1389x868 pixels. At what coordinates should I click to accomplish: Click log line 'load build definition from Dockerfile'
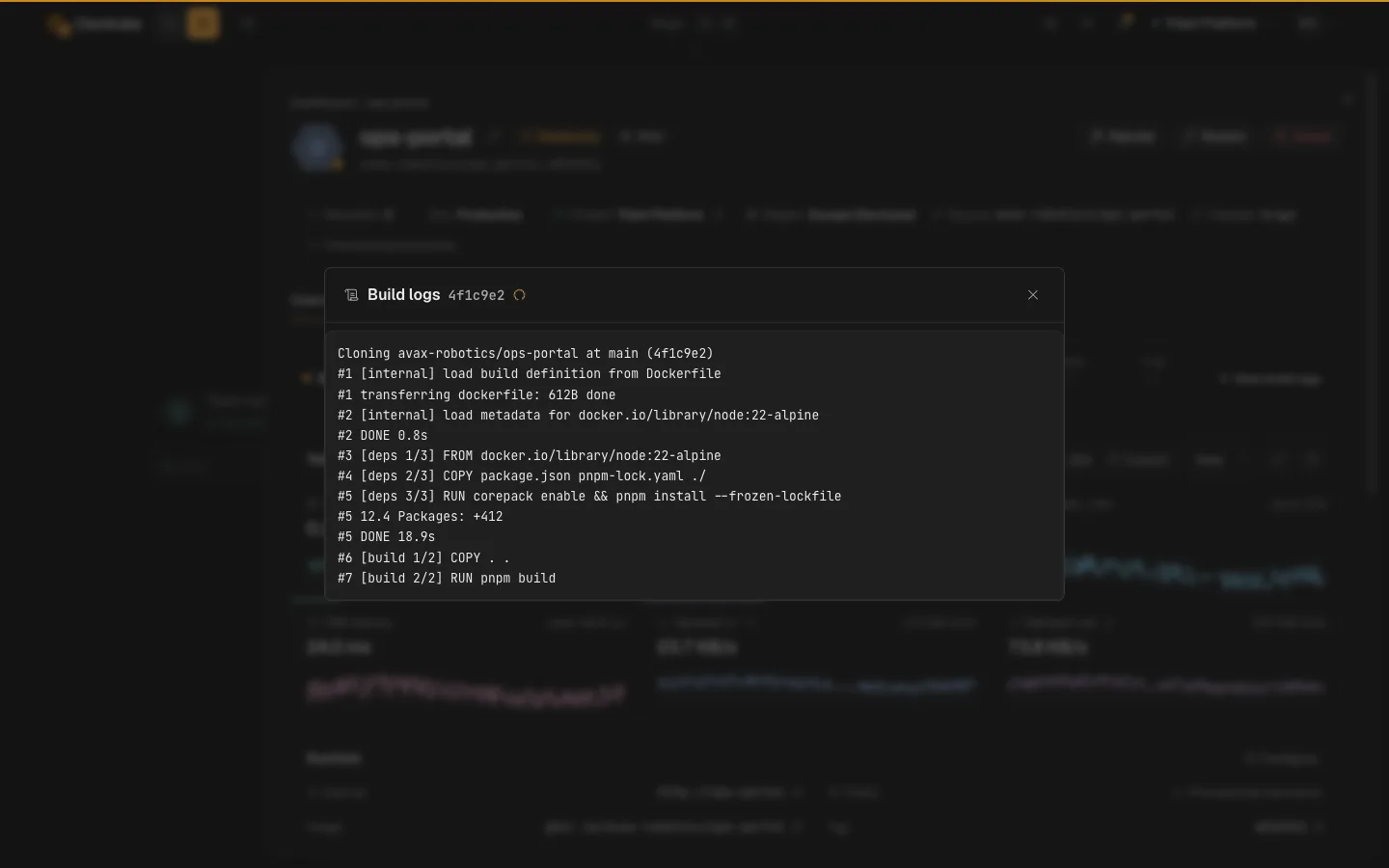[530, 374]
